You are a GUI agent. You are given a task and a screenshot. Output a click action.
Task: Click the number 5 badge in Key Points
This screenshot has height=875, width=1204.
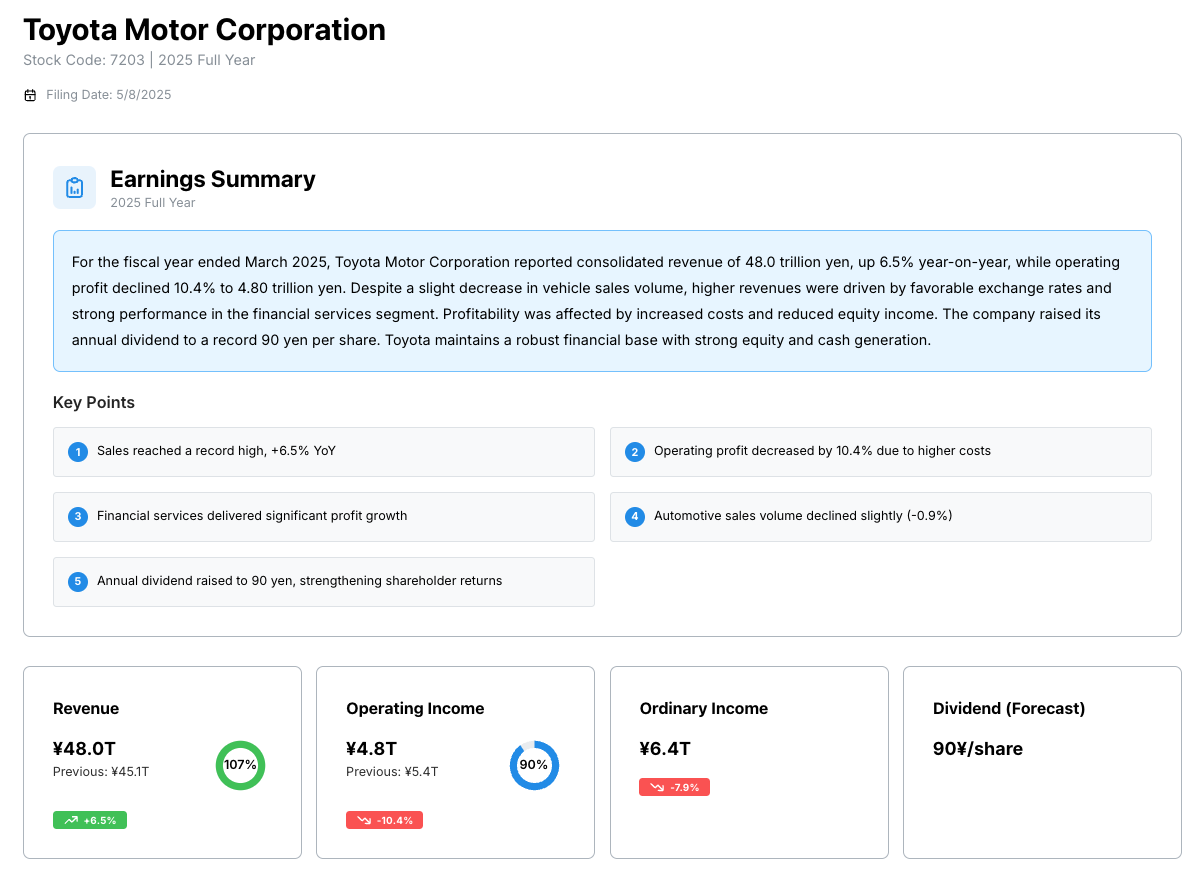tap(78, 582)
